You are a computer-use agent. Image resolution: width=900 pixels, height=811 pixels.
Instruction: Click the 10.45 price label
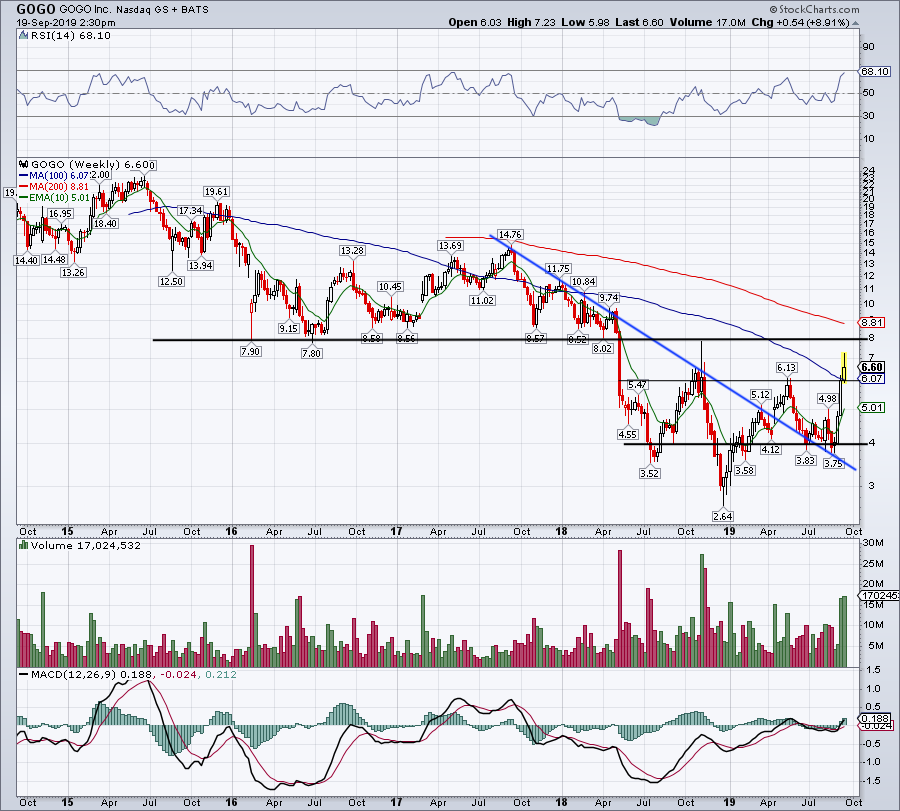pos(390,286)
